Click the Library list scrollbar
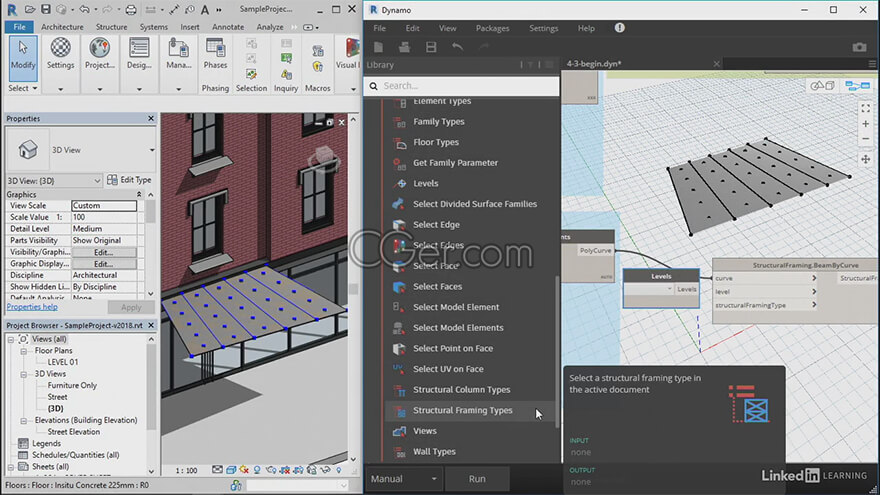The image size is (880, 495). 557,351
